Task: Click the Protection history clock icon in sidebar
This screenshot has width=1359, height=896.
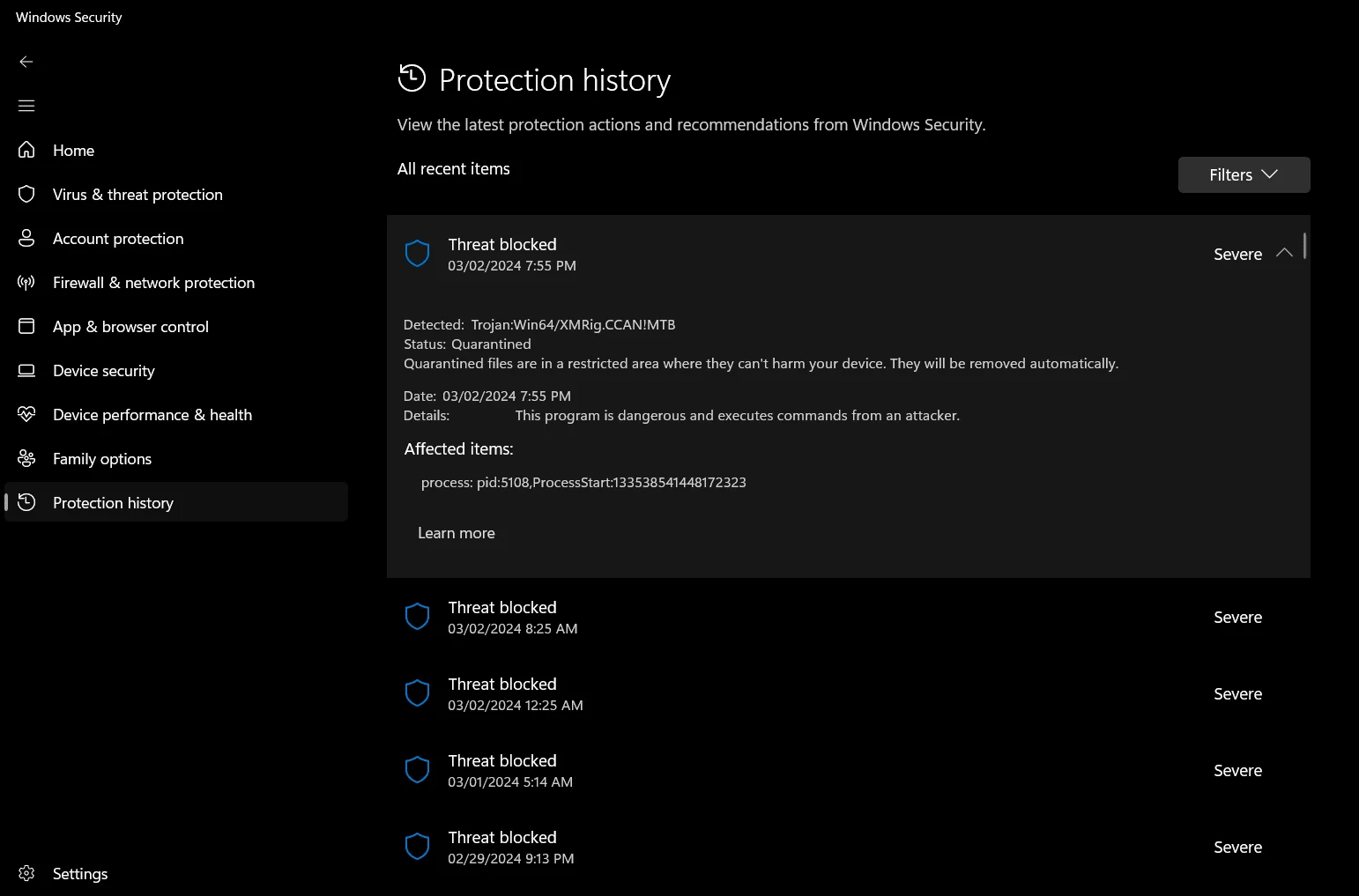Action: click(26, 502)
